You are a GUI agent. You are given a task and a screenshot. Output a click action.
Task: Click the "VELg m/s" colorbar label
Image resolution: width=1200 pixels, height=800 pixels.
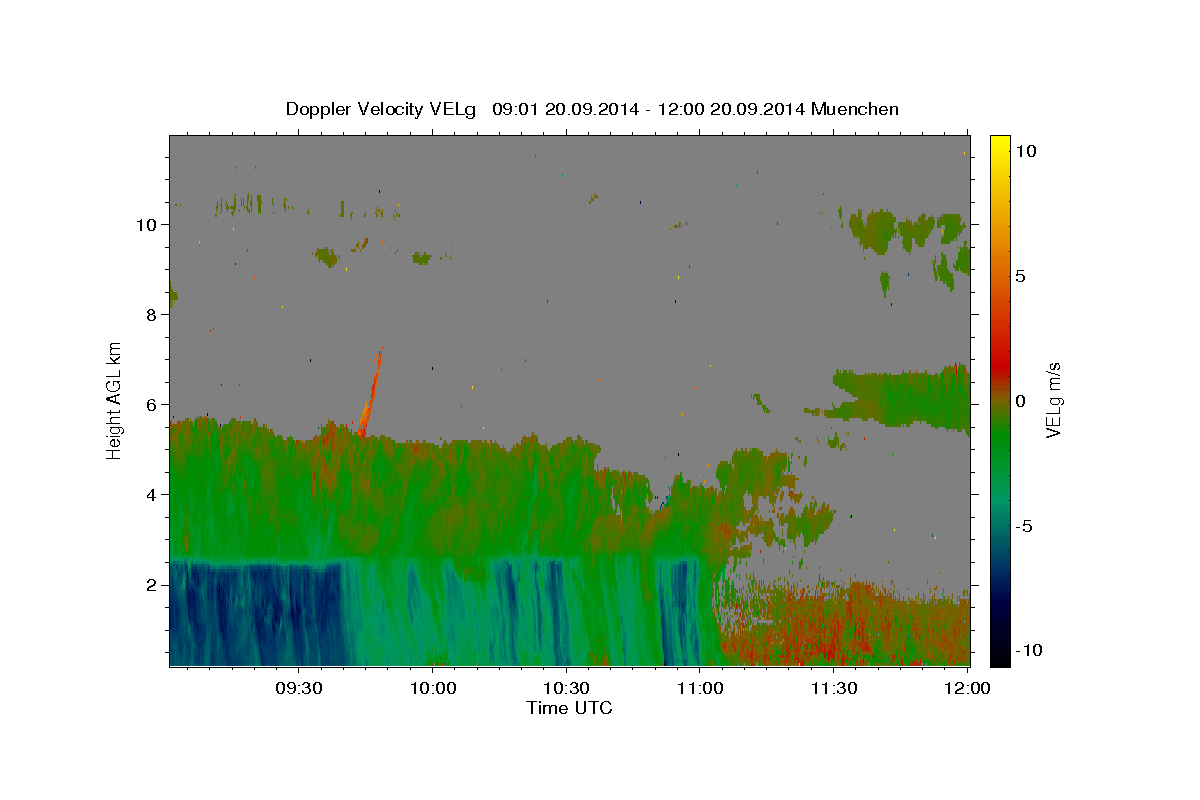[x=1053, y=400]
